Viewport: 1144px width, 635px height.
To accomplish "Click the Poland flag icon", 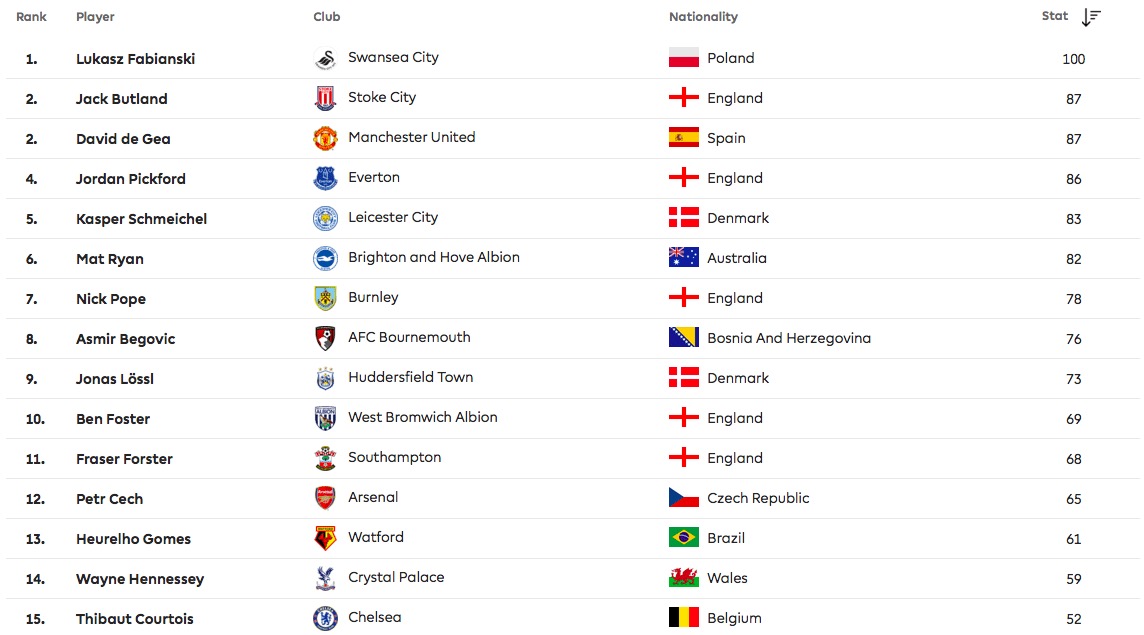I will pyautogui.click(x=684, y=58).
